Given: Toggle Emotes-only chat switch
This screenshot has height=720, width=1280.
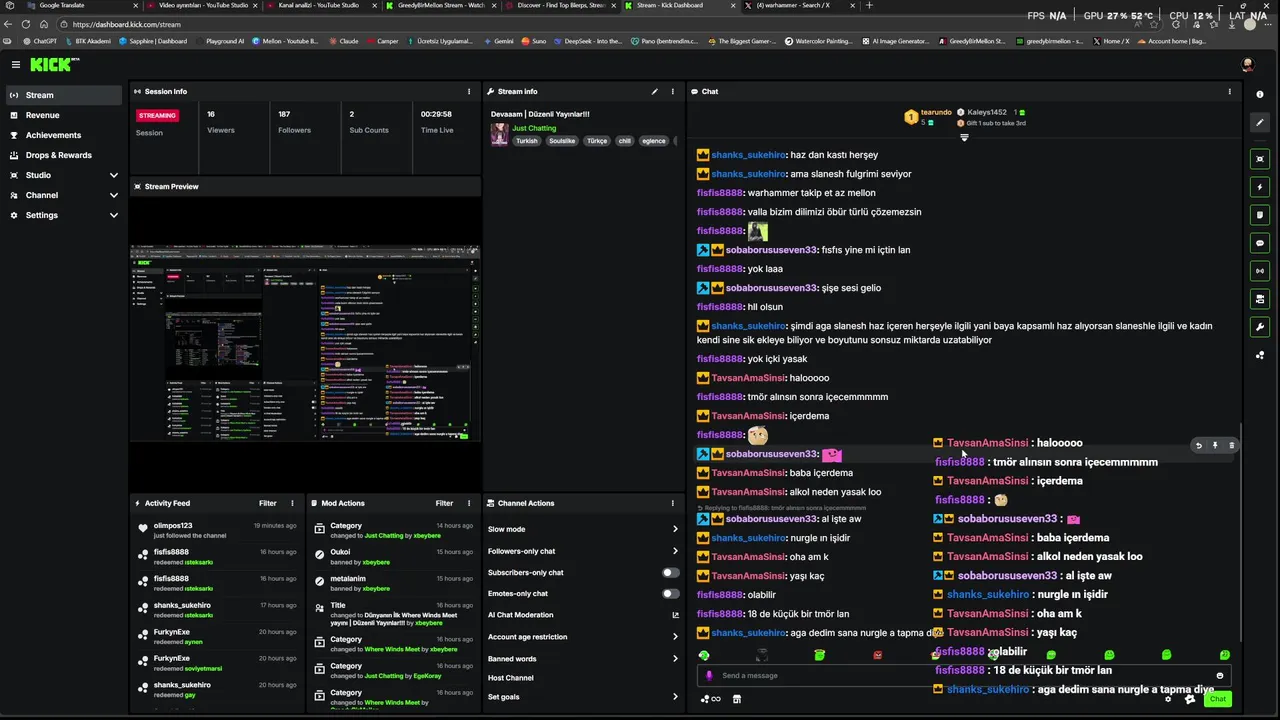Looking at the screenshot, I should click(x=670, y=594).
